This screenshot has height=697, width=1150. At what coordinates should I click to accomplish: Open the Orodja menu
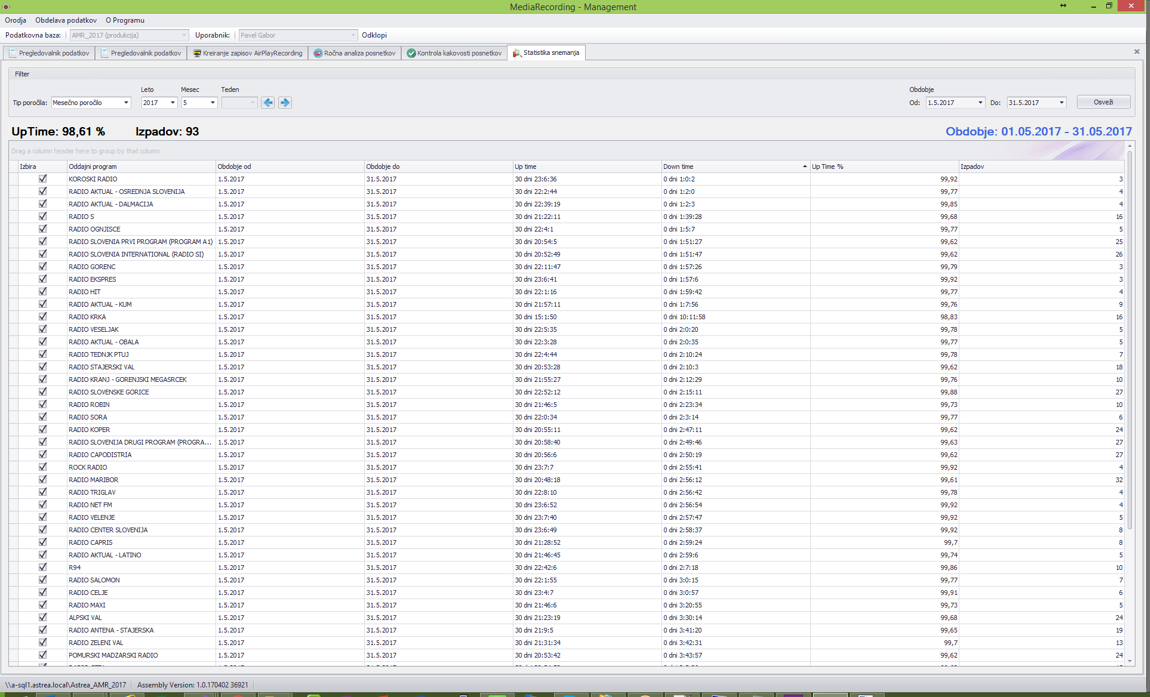[15, 21]
